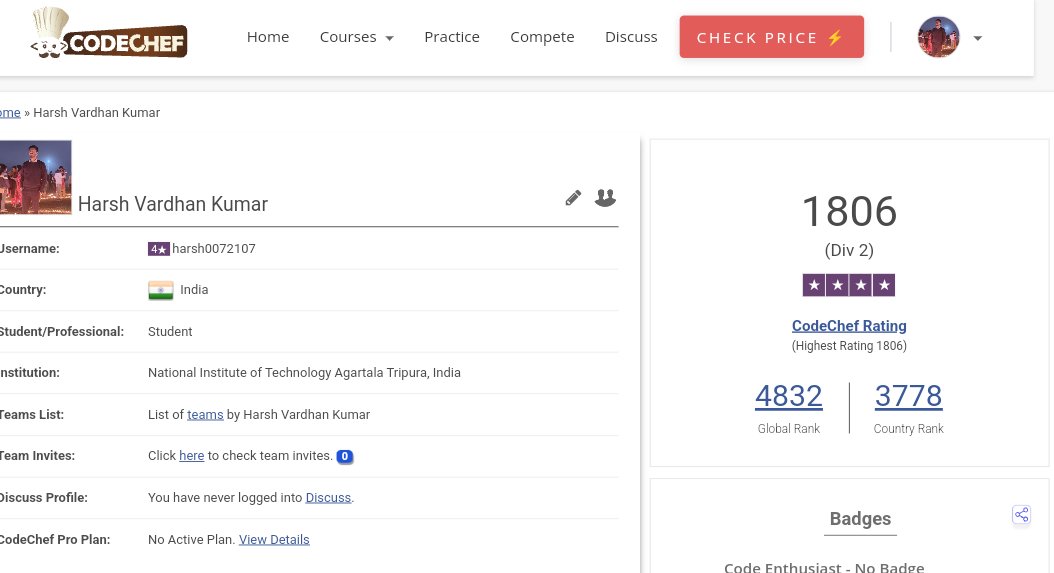Open global rank 4832
The height and width of the screenshot is (573, 1054).
[x=788, y=396]
